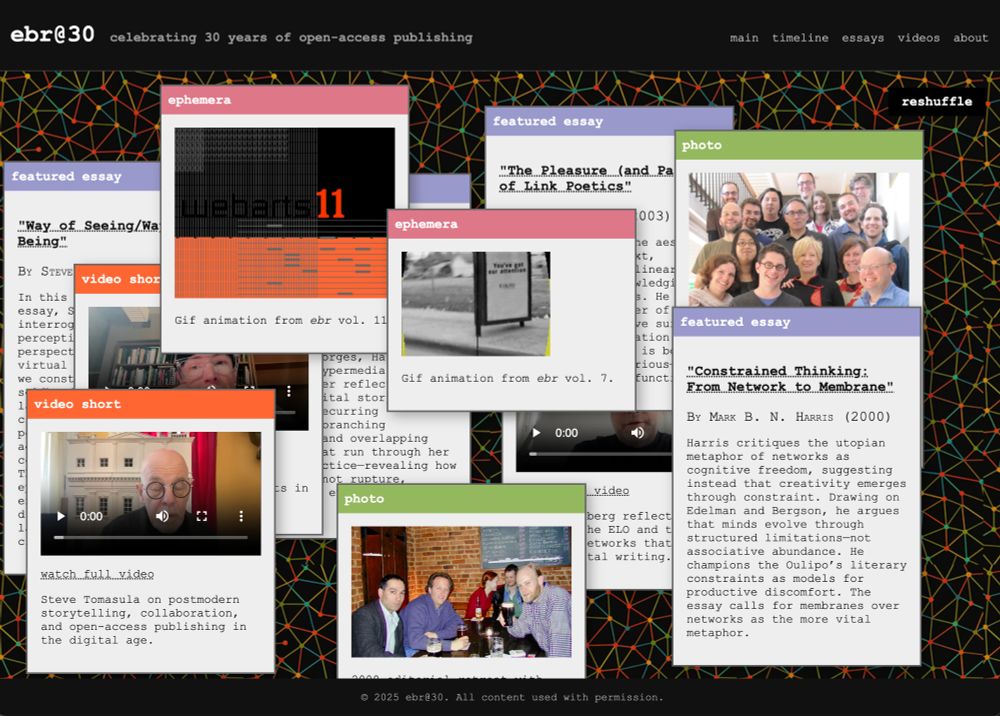Go to the main page

click(744, 38)
